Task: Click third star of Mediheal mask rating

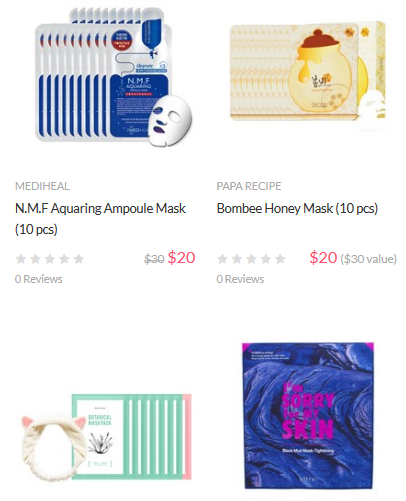Action: [50, 259]
